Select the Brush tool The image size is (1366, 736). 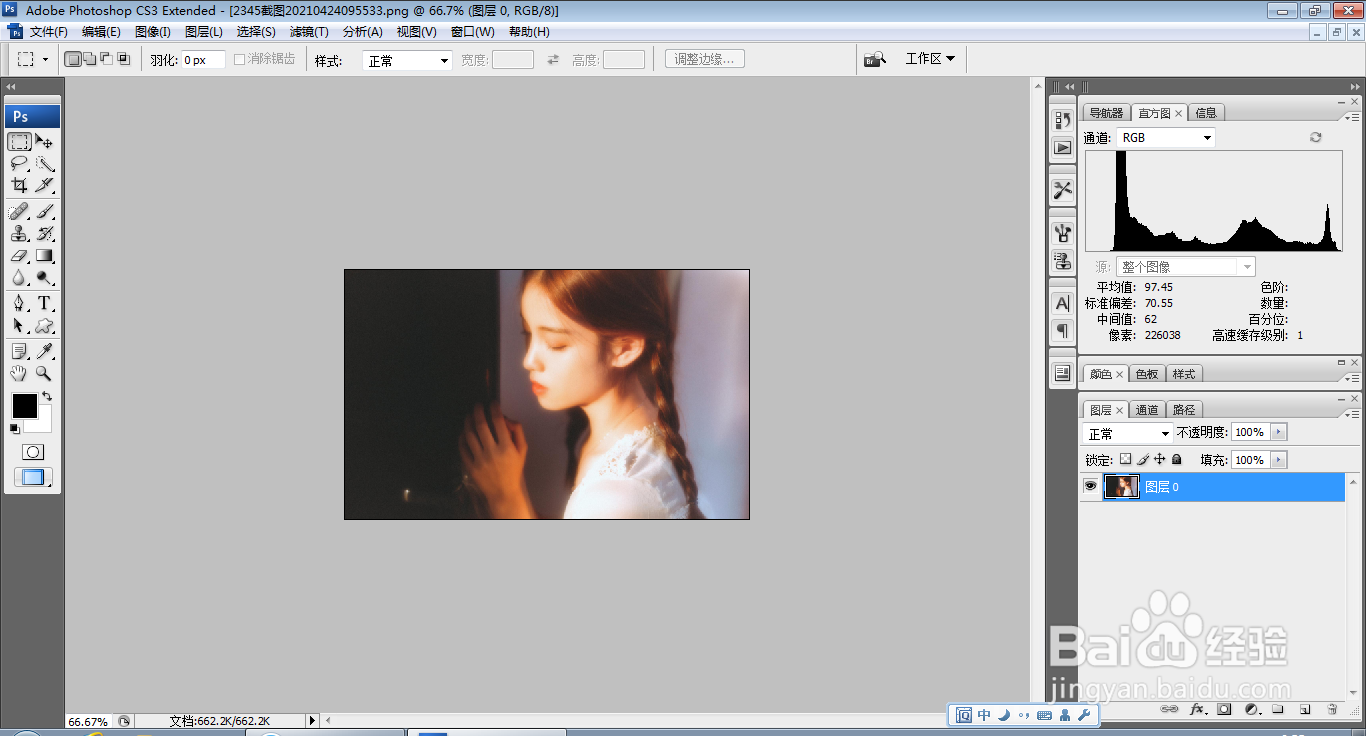click(44, 211)
